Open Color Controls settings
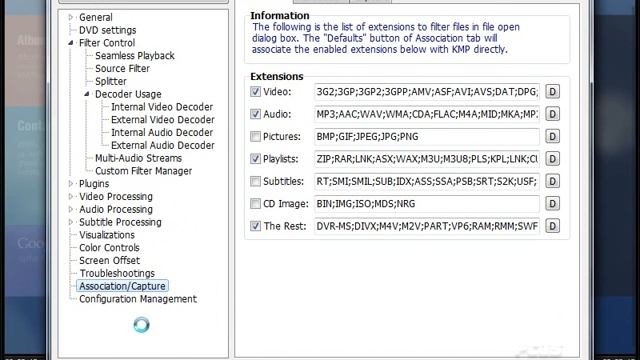Screen dimensions: 640x360 tap(109, 248)
